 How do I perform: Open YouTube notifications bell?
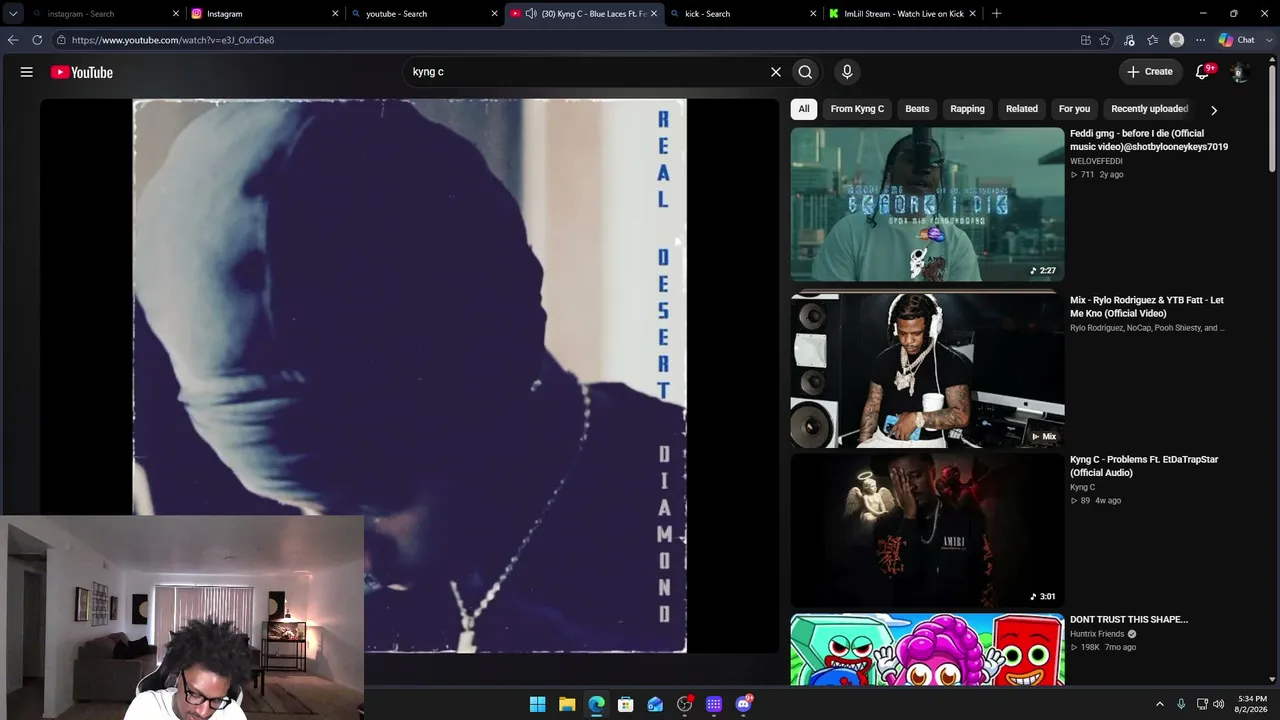pyautogui.click(x=1203, y=72)
